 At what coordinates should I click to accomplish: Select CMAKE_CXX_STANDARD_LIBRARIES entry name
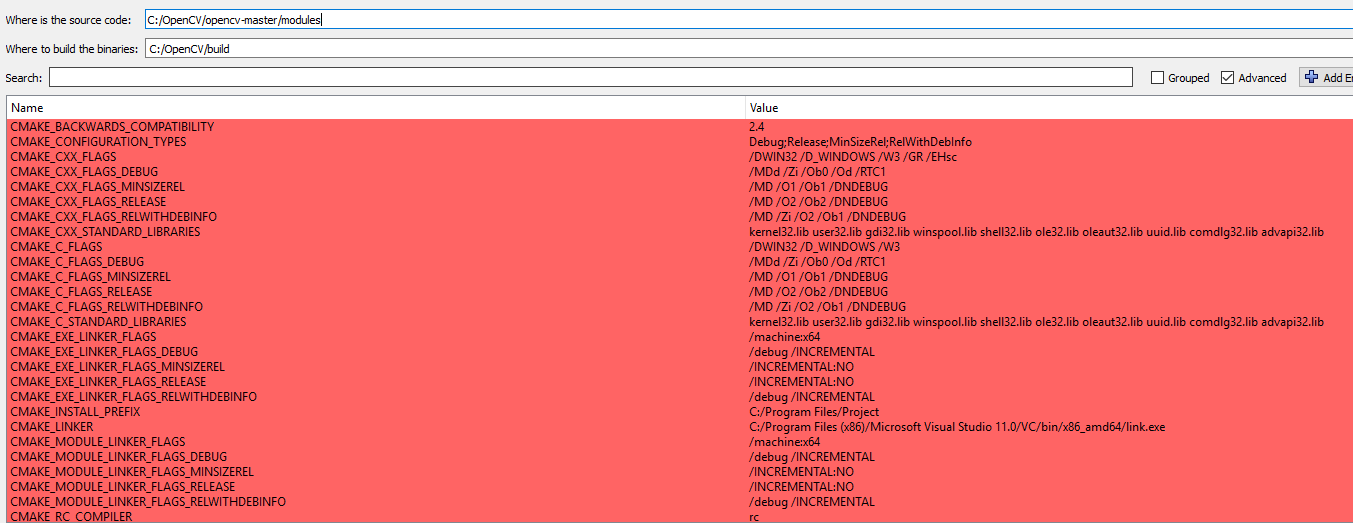[105, 232]
